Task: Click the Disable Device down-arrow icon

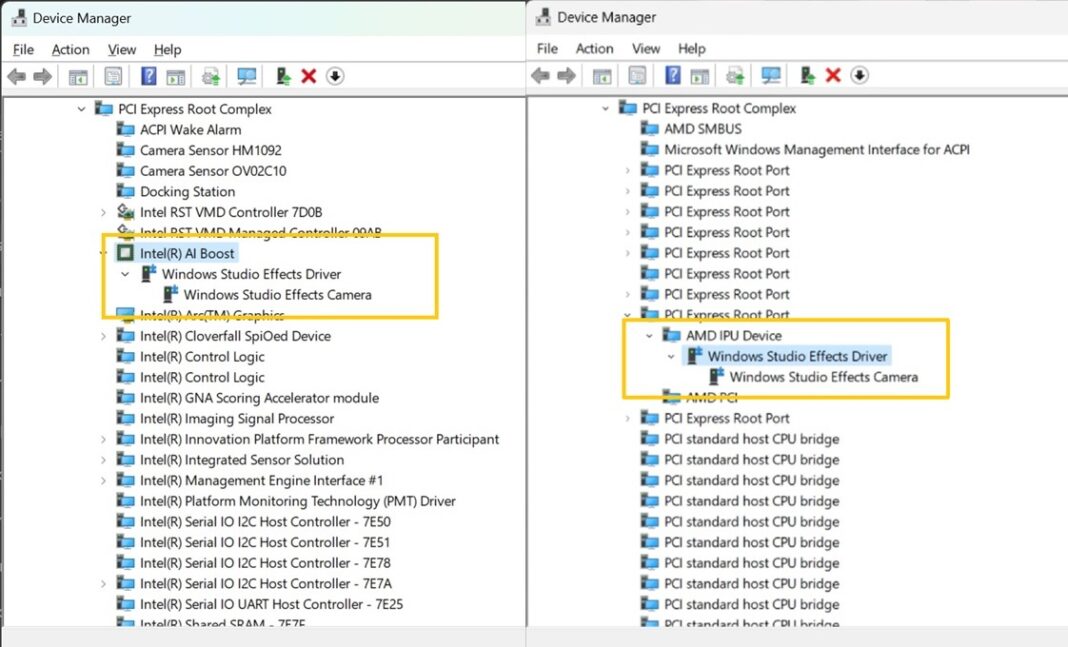Action: [x=335, y=76]
